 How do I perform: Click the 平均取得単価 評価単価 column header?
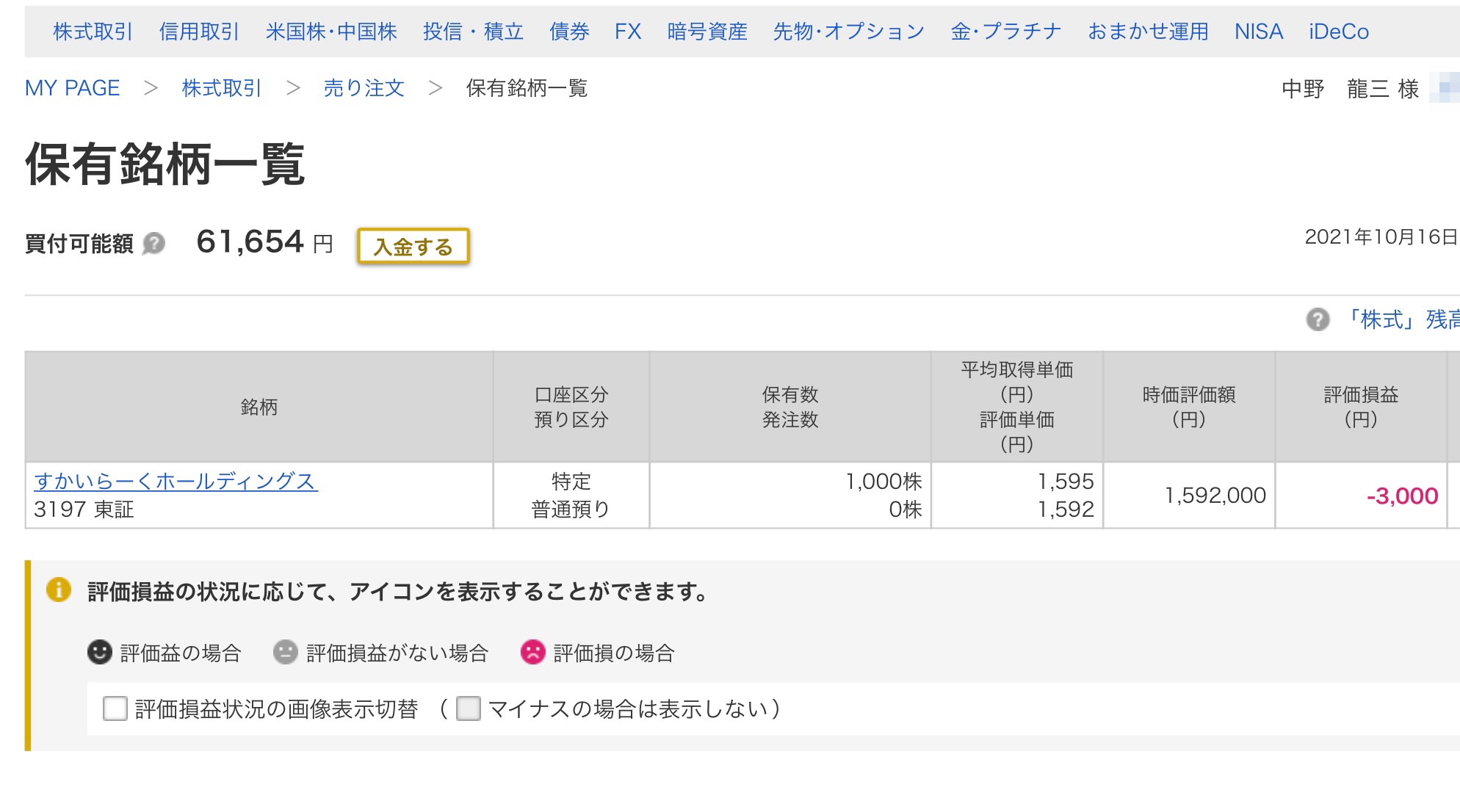click(x=1017, y=407)
